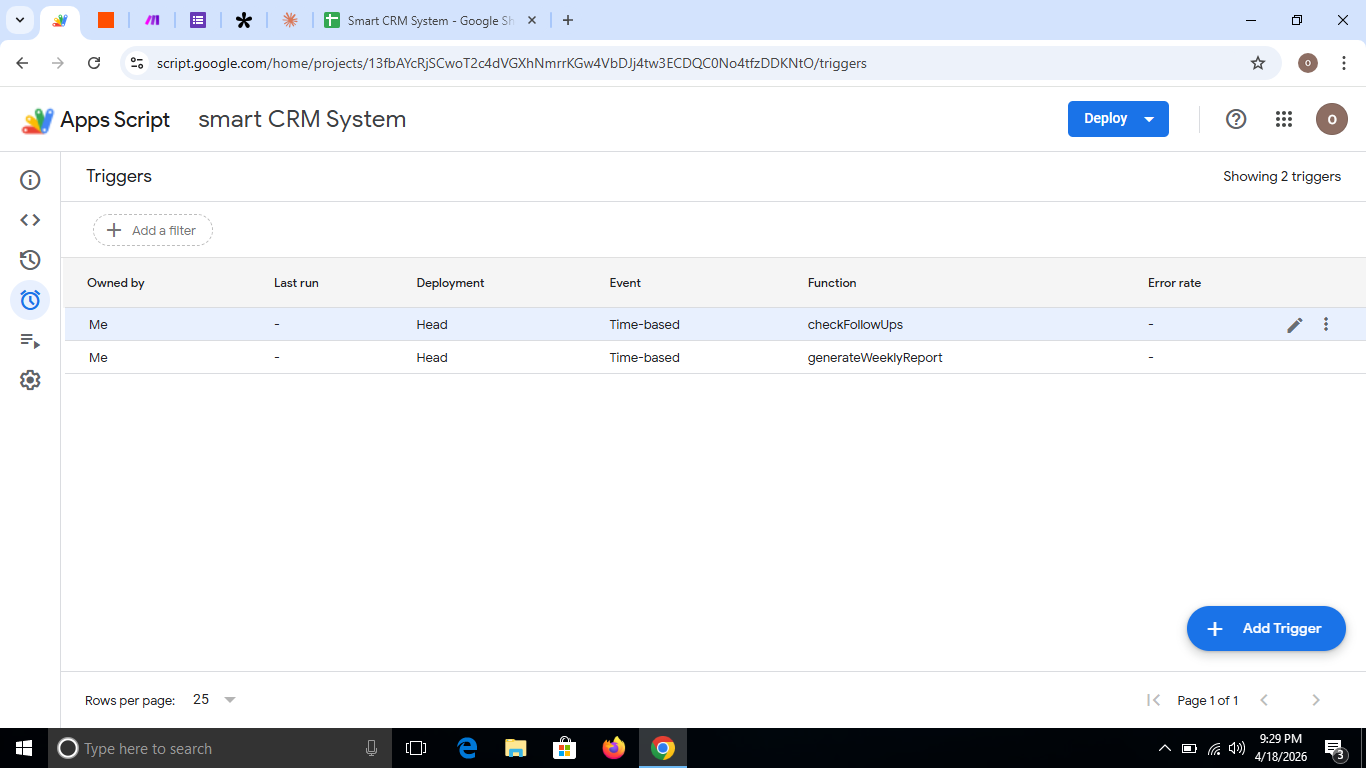Image resolution: width=1366 pixels, height=768 pixels.
Task: Click the Add Trigger button
Action: tap(1266, 629)
